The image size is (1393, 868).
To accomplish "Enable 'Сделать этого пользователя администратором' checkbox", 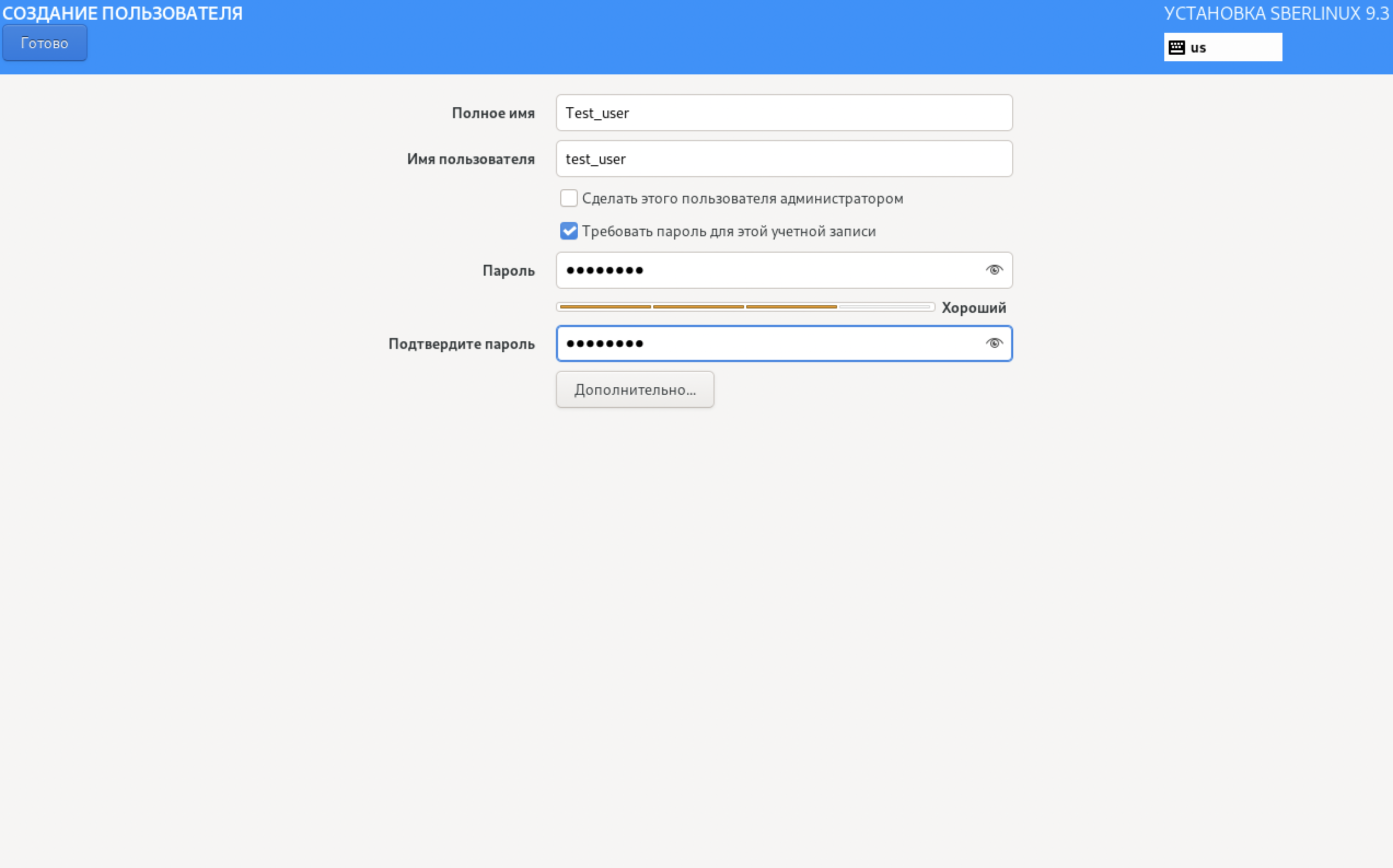I will tap(568, 198).
